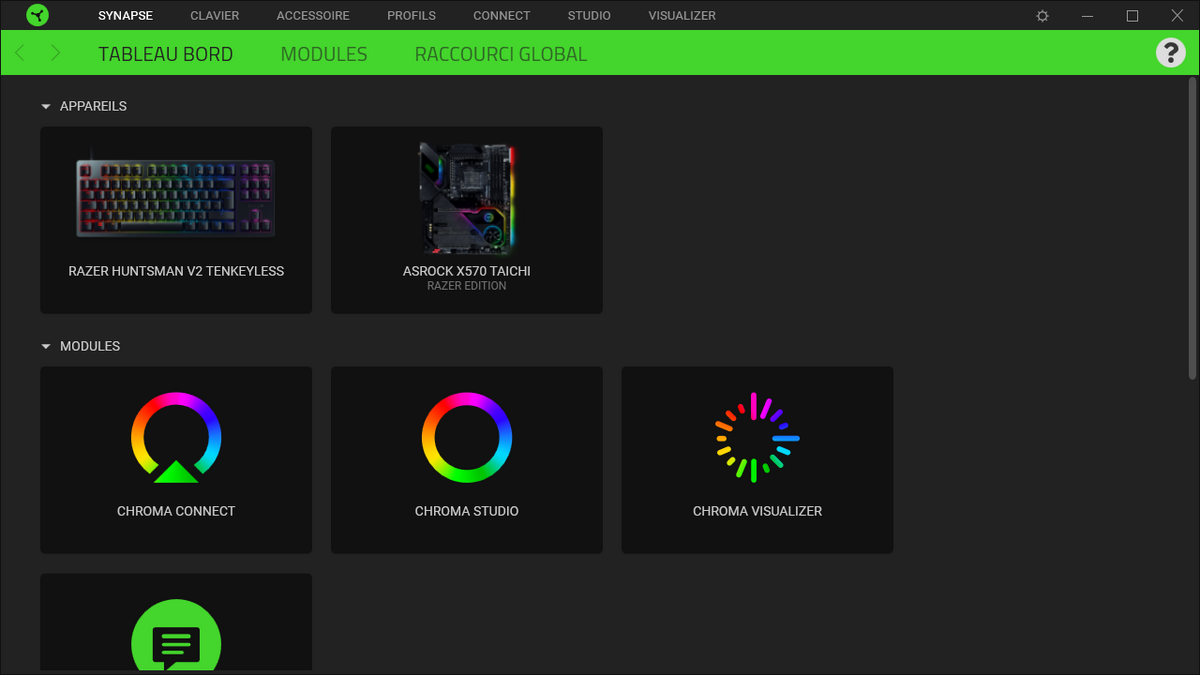Open settings with the gear icon
The height and width of the screenshot is (675, 1200).
1043,16
